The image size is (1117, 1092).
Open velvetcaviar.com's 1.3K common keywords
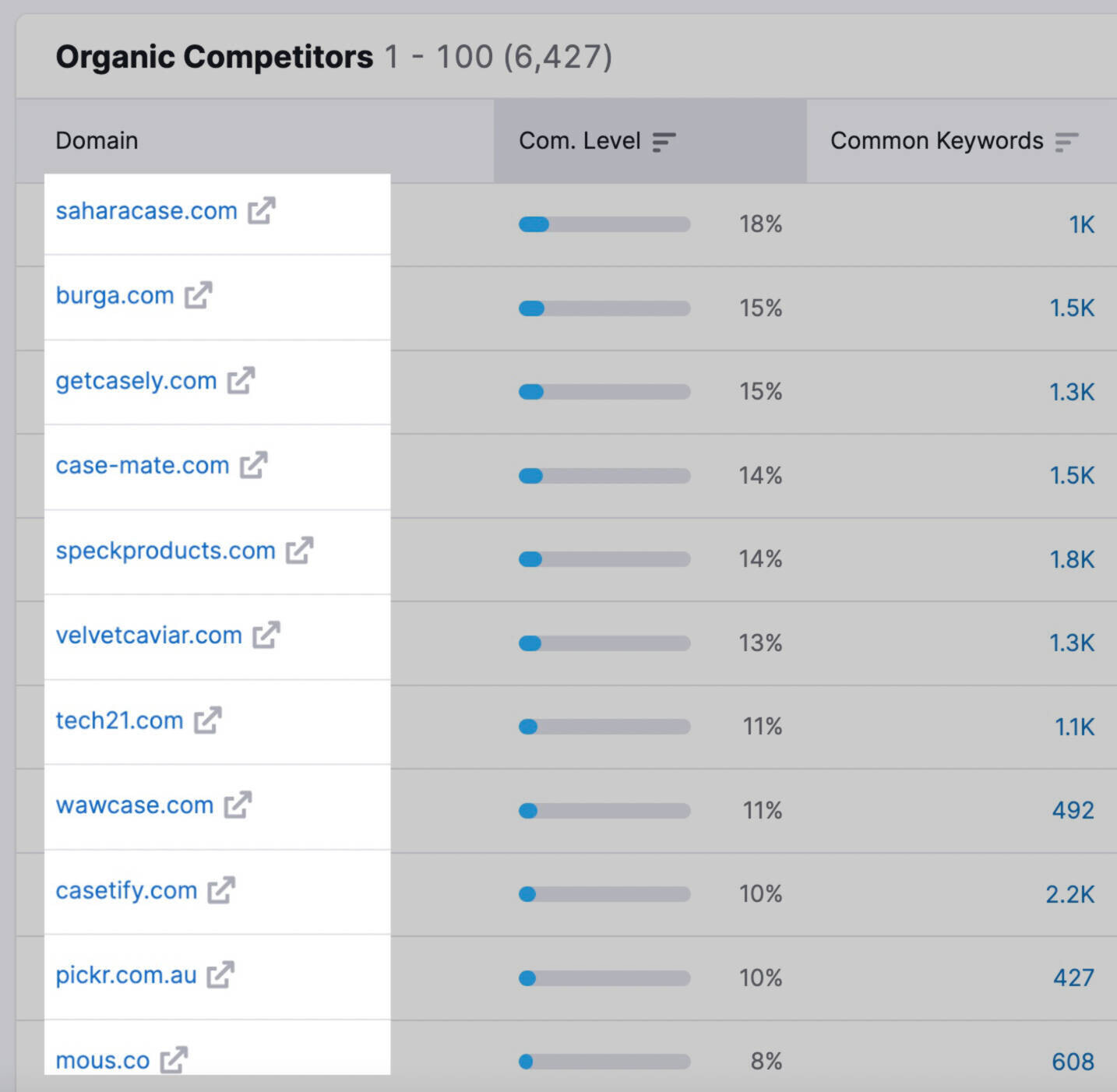1072,643
